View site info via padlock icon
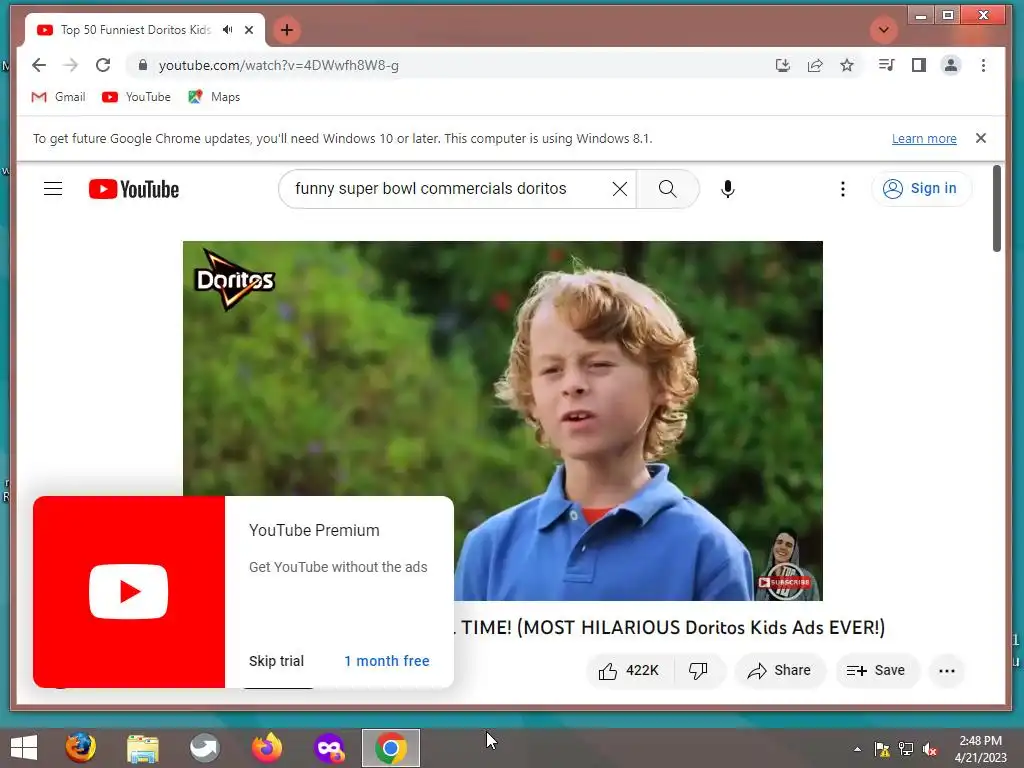This screenshot has height=768, width=1024. pyautogui.click(x=143, y=65)
